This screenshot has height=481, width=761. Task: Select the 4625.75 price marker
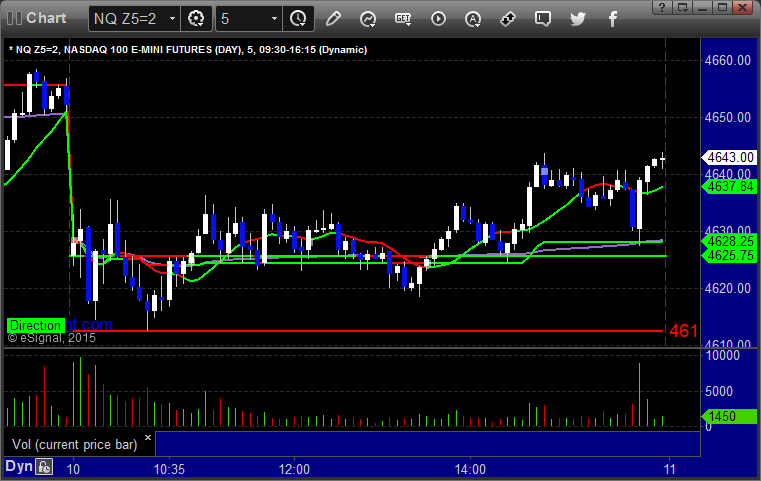(729, 255)
